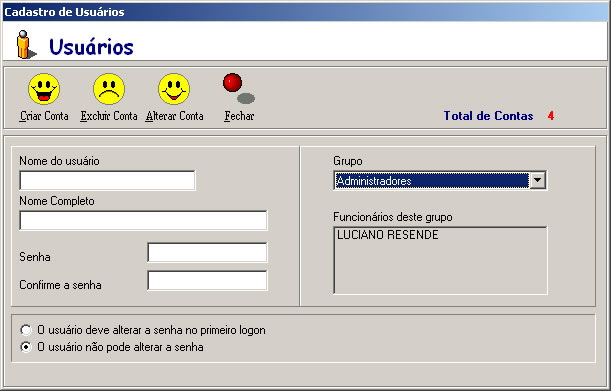The width and height of the screenshot is (611, 391).
Task: Select LUCIANO RESENDE in the employees list
Action: 388,235
